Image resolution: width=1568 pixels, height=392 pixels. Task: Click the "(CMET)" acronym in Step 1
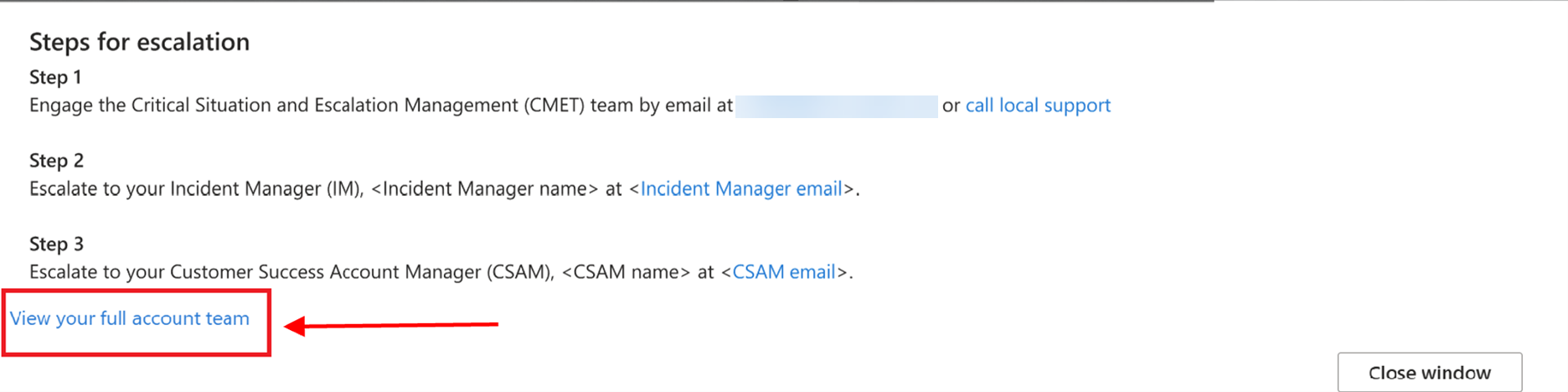[554, 106]
